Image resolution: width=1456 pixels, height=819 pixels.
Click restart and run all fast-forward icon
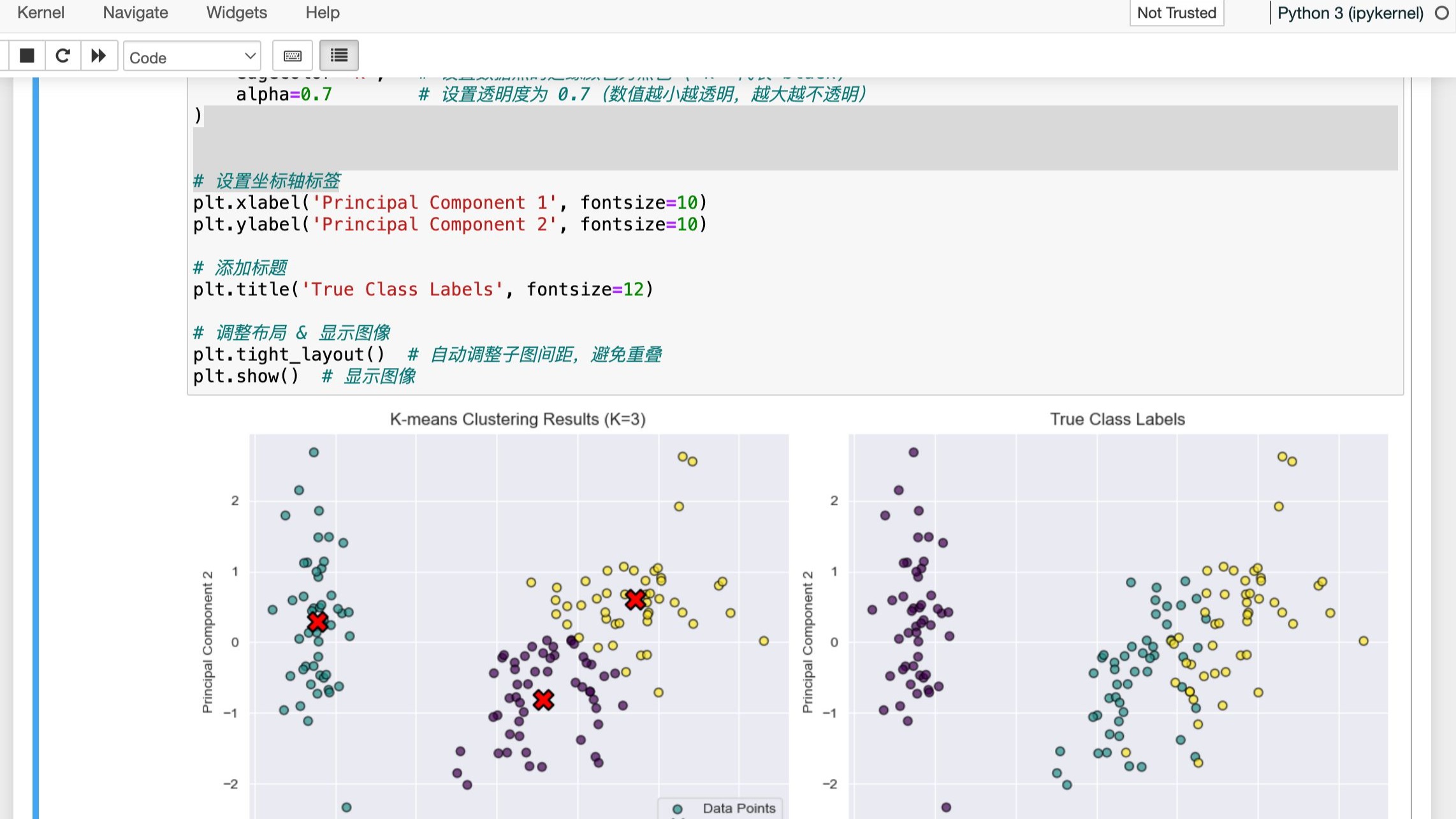98,56
